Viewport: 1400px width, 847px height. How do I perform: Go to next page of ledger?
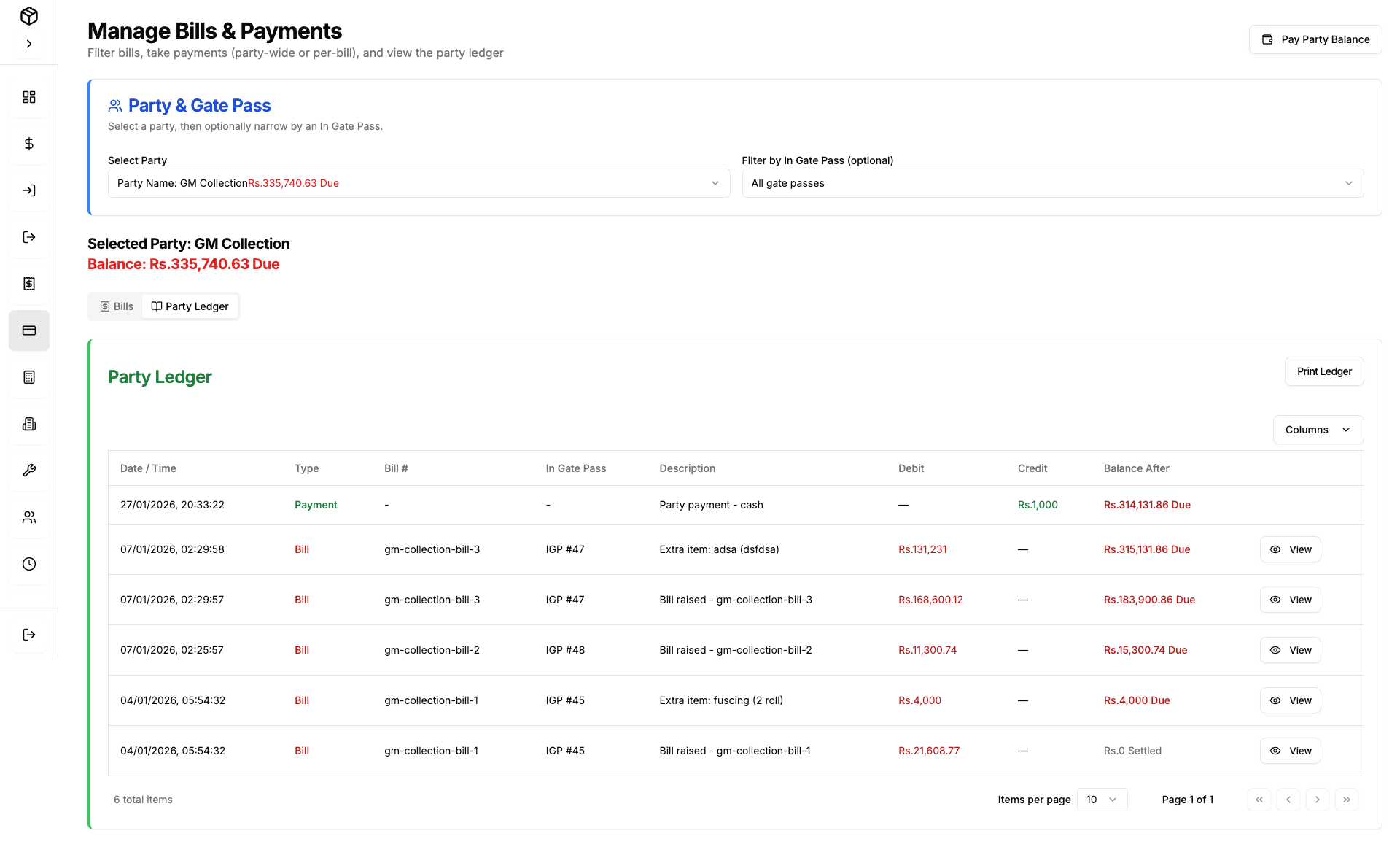click(x=1318, y=800)
